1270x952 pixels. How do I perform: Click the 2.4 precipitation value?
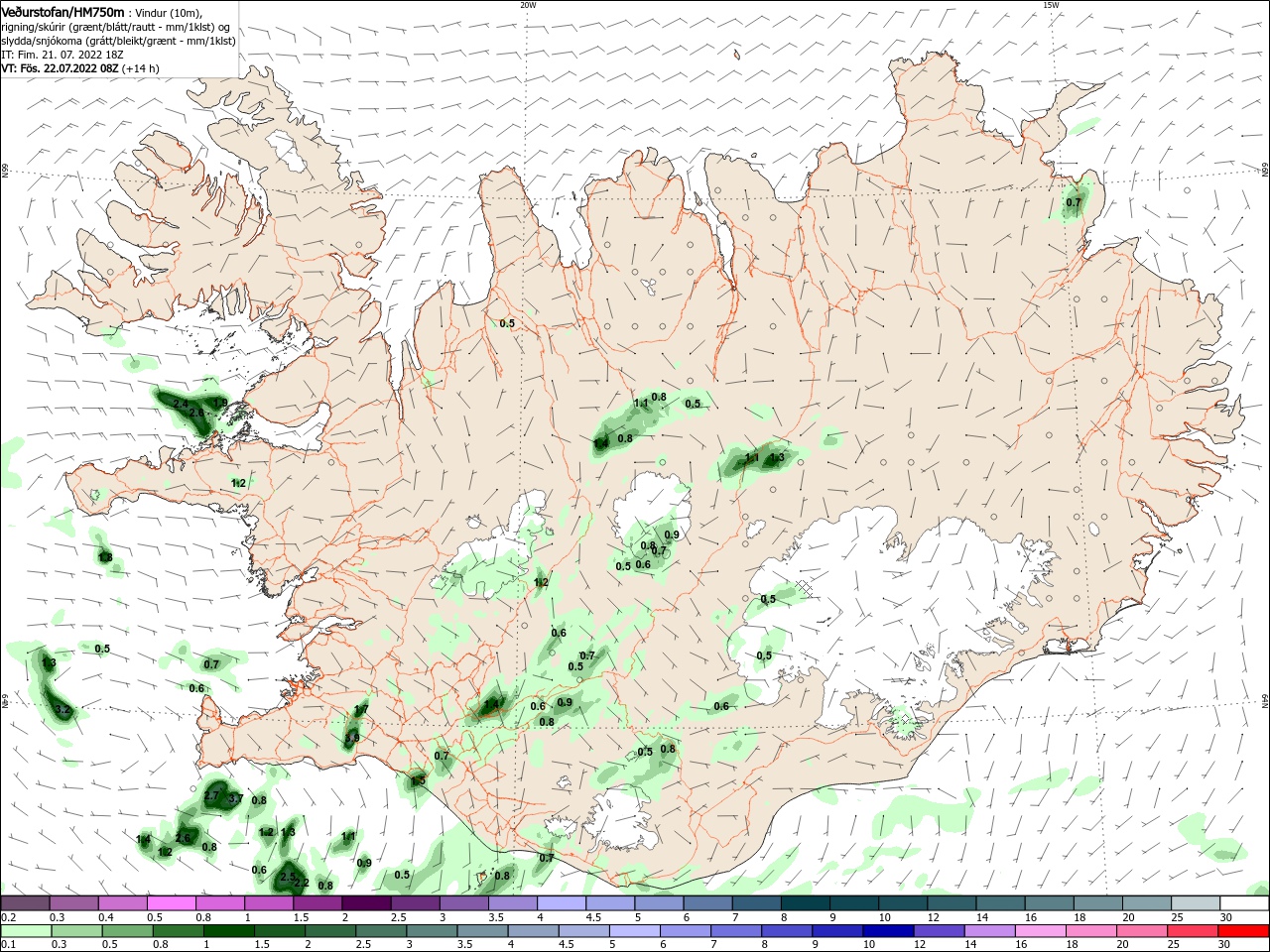tap(181, 404)
